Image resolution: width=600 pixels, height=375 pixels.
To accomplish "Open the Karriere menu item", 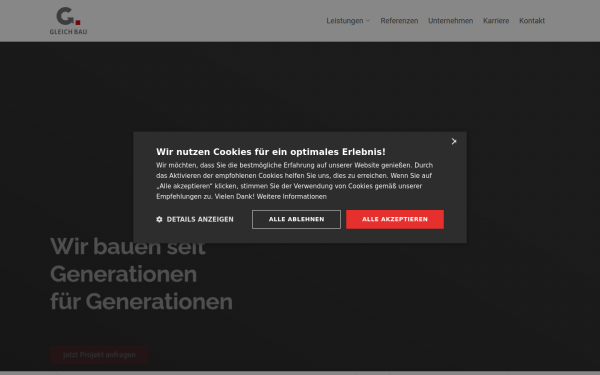I will 496,21.
